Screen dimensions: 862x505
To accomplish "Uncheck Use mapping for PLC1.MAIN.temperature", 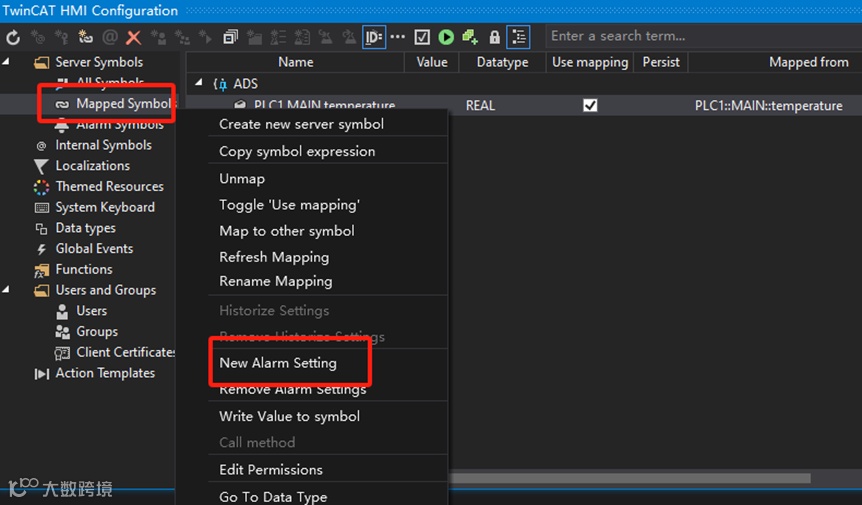I will pos(590,105).
